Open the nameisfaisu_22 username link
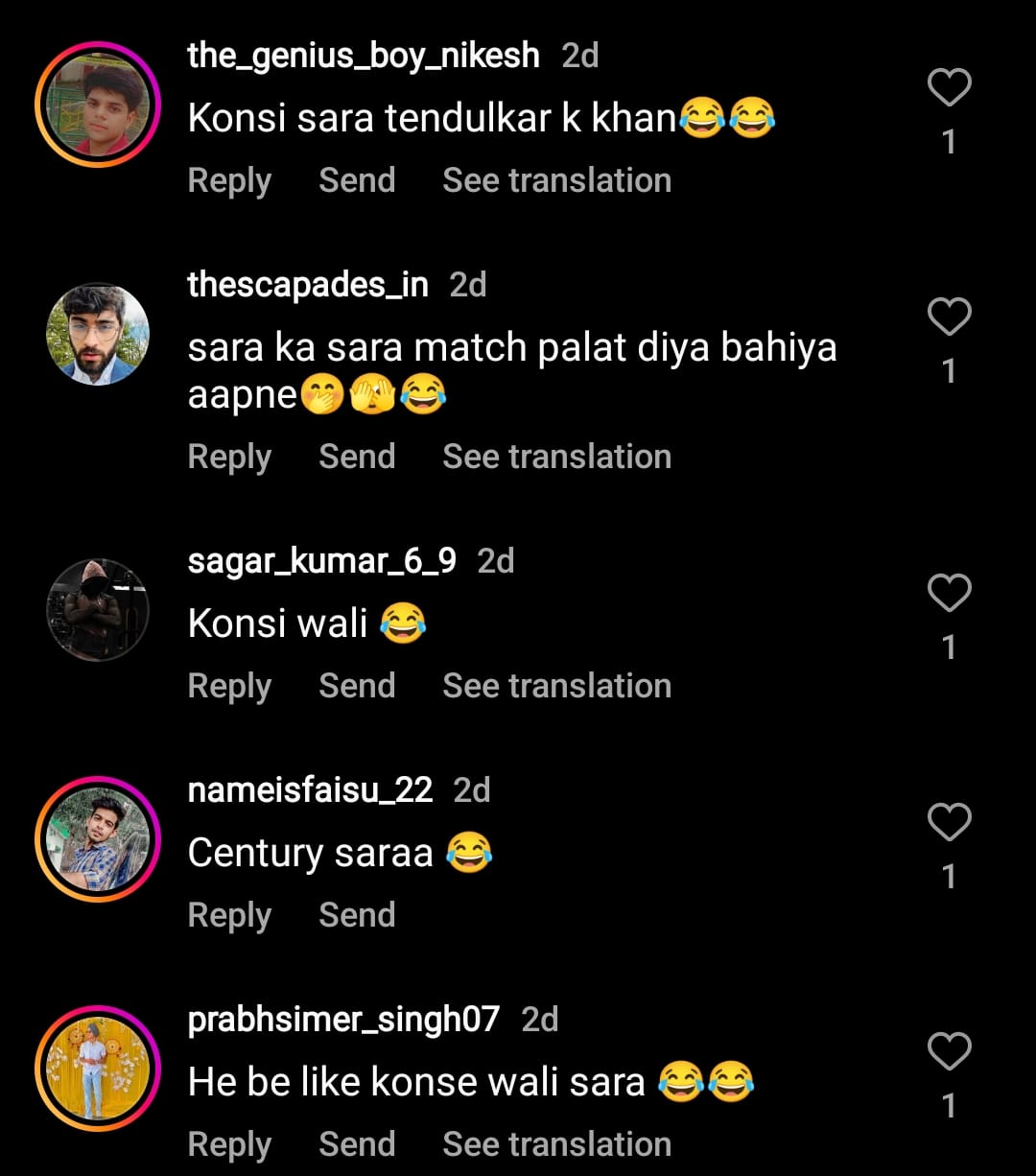Screen dimensions: 1036x1176 pos(310,790)
